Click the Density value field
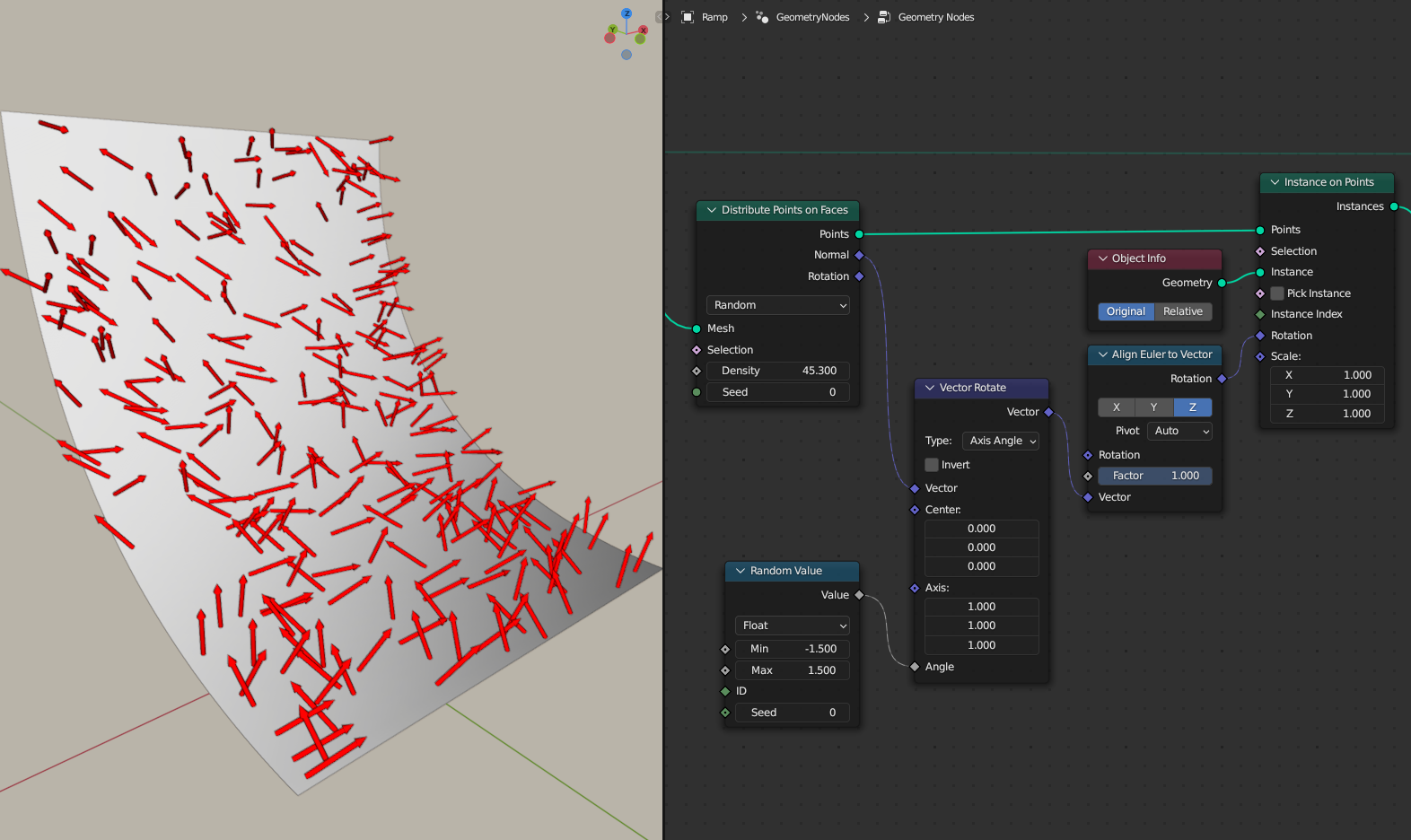The height and width of the screenshot is (840, 1411). [777, 371]
